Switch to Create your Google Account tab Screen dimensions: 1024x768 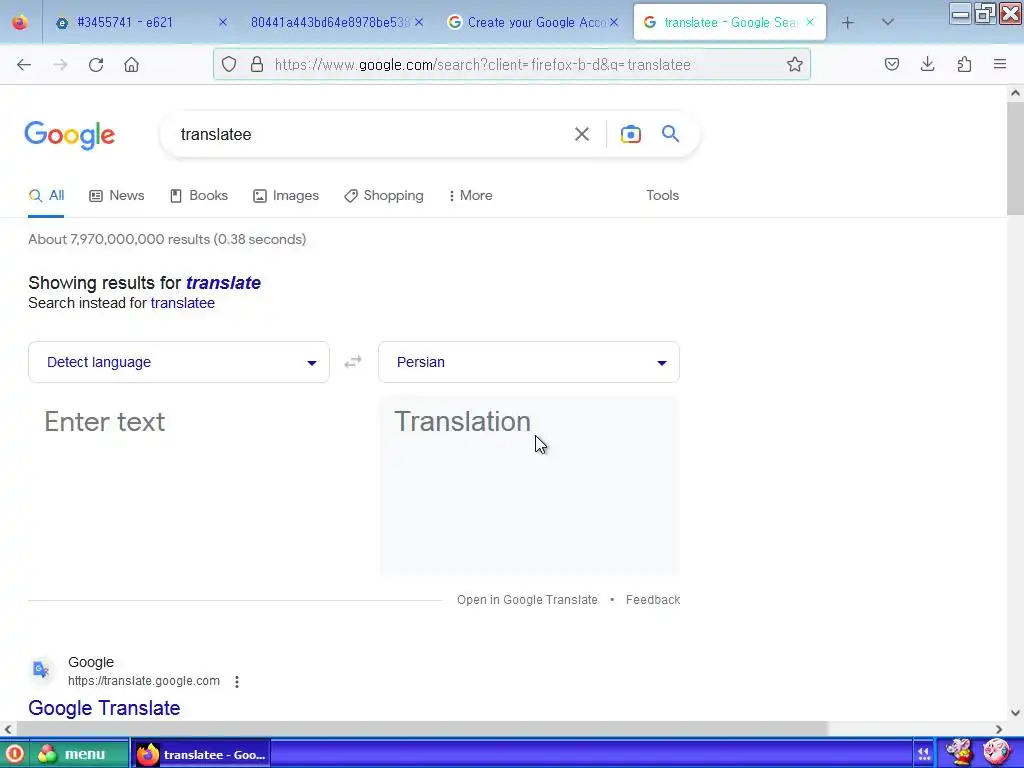point(537,22)
